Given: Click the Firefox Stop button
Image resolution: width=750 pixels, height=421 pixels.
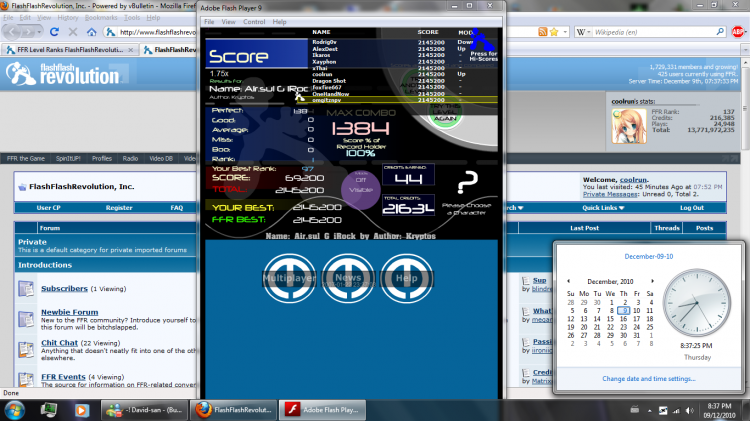Looking at the screenshot, I should pyautogui.click(x=73, y=32).
